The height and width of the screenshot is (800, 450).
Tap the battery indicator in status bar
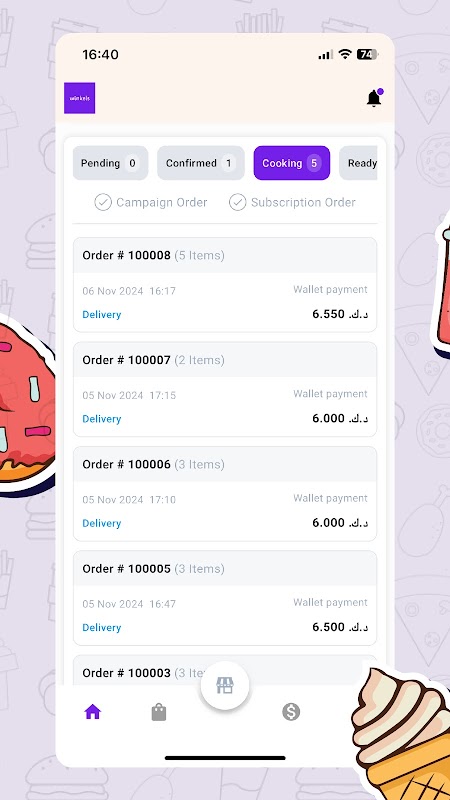tap(367, 55)
